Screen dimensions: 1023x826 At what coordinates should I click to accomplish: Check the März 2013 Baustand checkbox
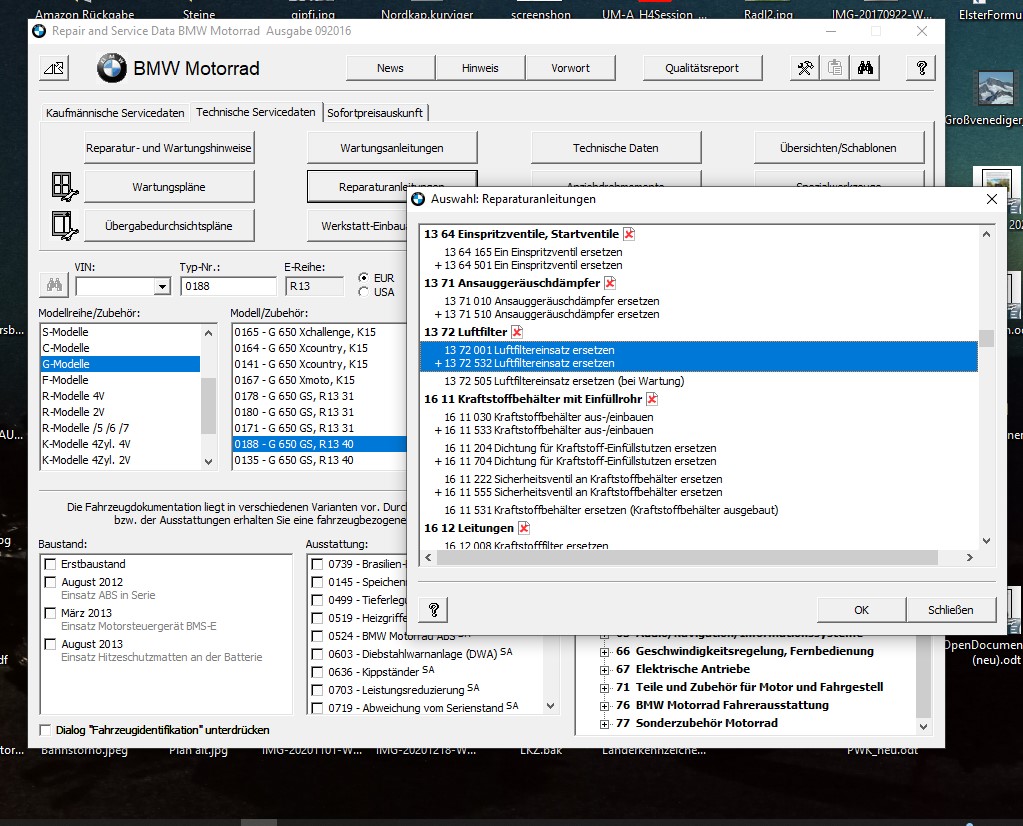(x=50, y=613)
